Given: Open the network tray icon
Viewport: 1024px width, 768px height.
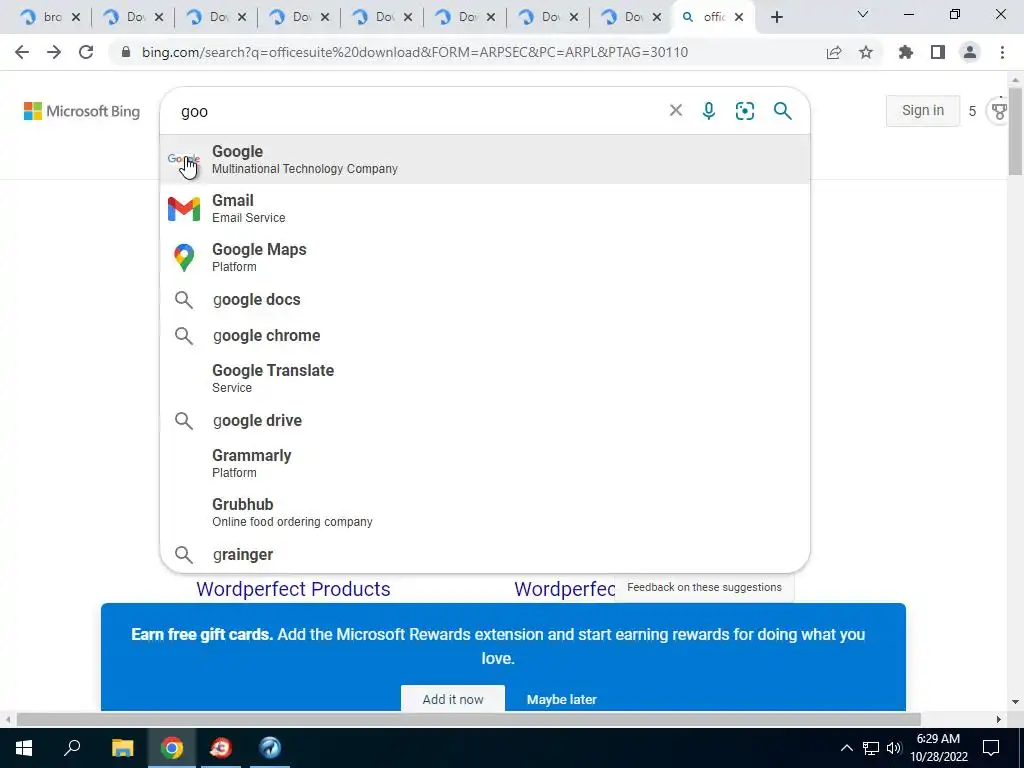Looking at the screenshot, I should coord(871,748).
